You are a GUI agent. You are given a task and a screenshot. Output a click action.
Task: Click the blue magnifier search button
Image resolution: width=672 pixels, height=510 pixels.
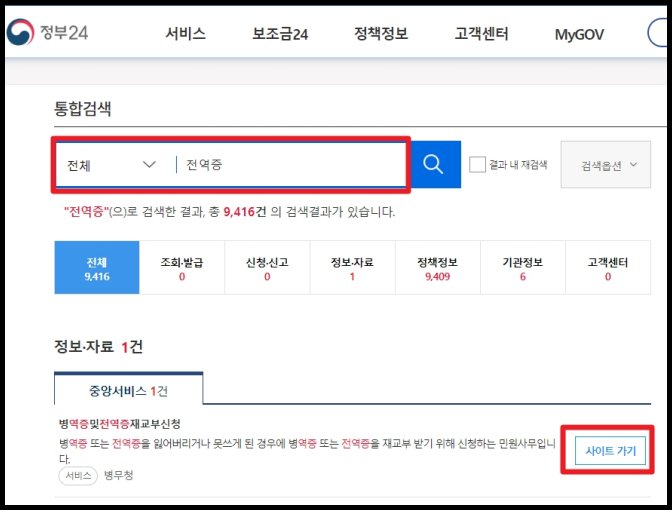[436, 164]
